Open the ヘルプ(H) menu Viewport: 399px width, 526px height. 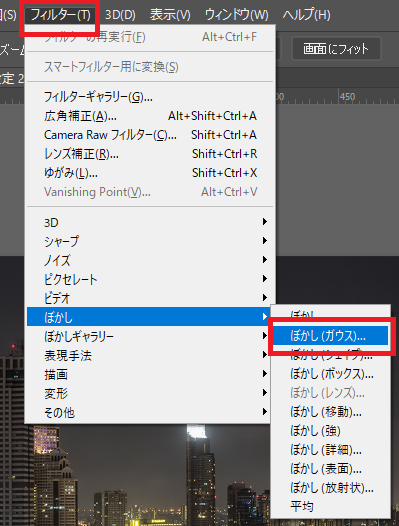tap(306, 15)
